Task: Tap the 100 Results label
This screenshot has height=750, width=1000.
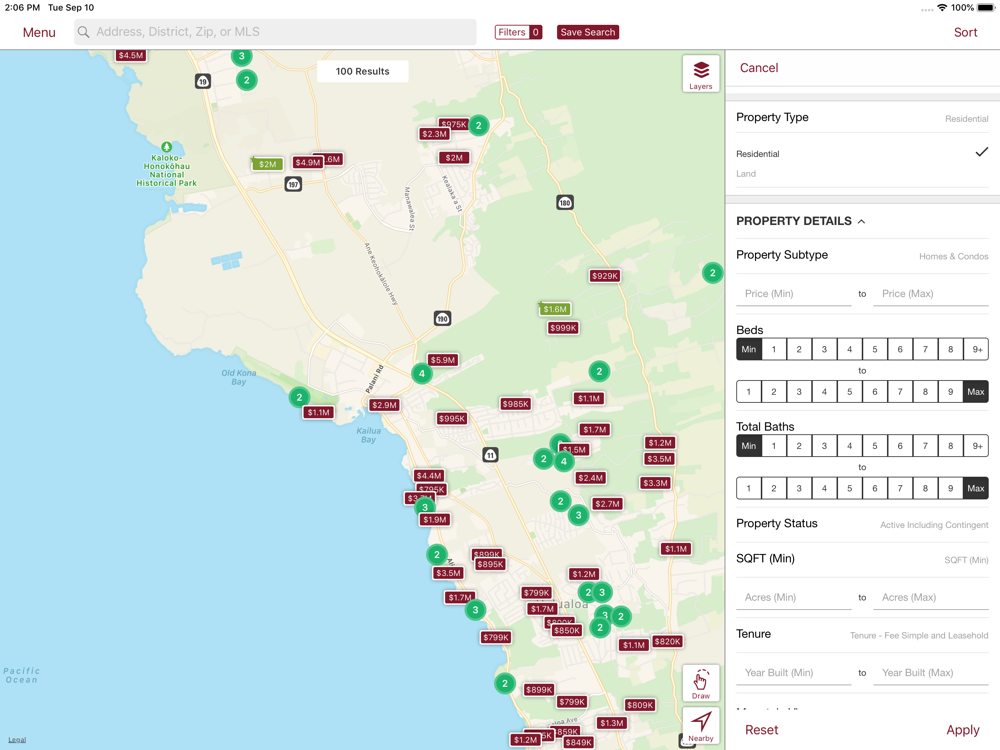Action: tap(362, 71)
